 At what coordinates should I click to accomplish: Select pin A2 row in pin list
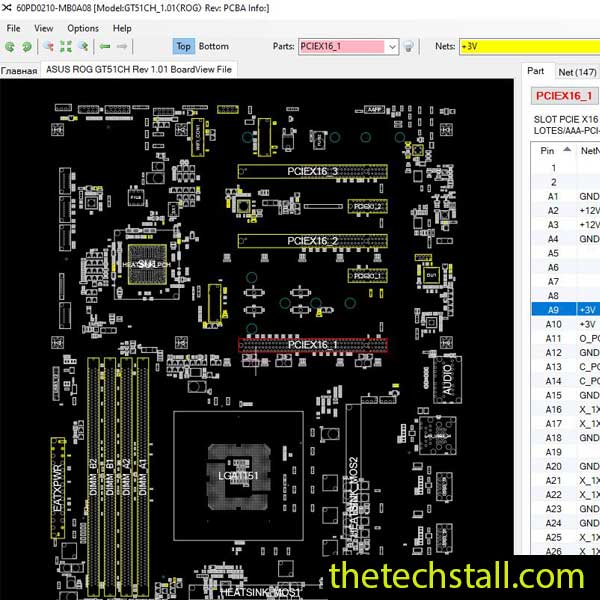[566, 210]
